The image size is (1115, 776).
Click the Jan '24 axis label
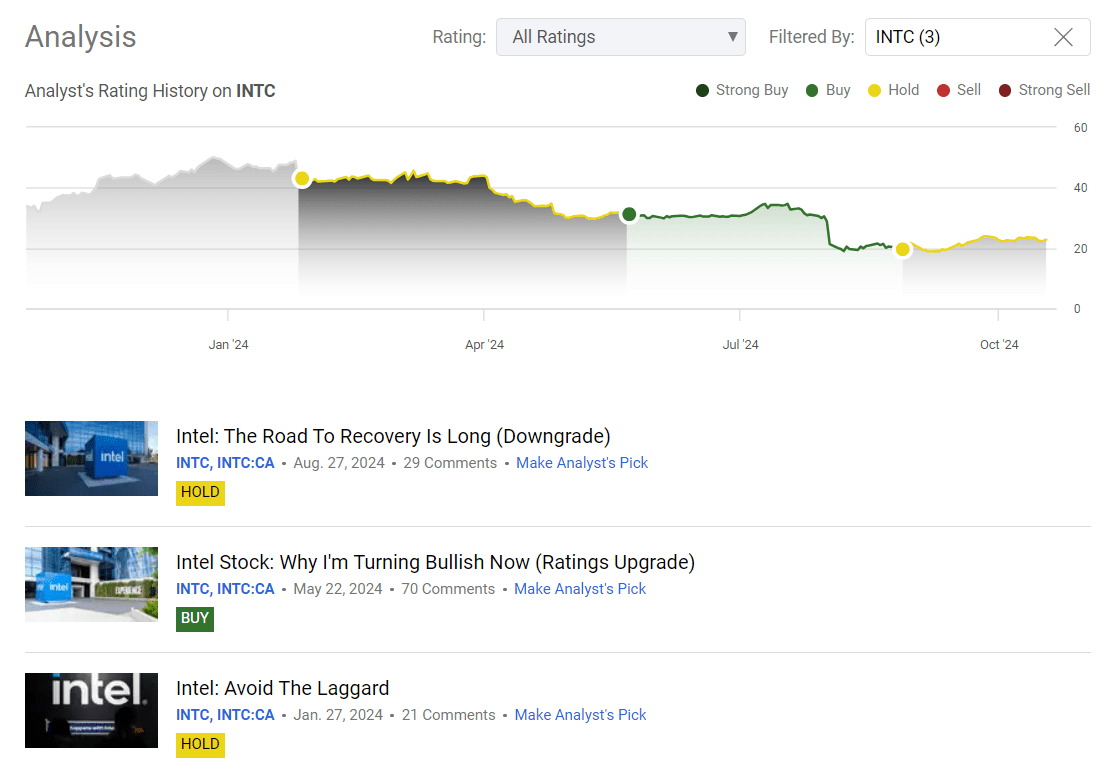pos(228,344)
